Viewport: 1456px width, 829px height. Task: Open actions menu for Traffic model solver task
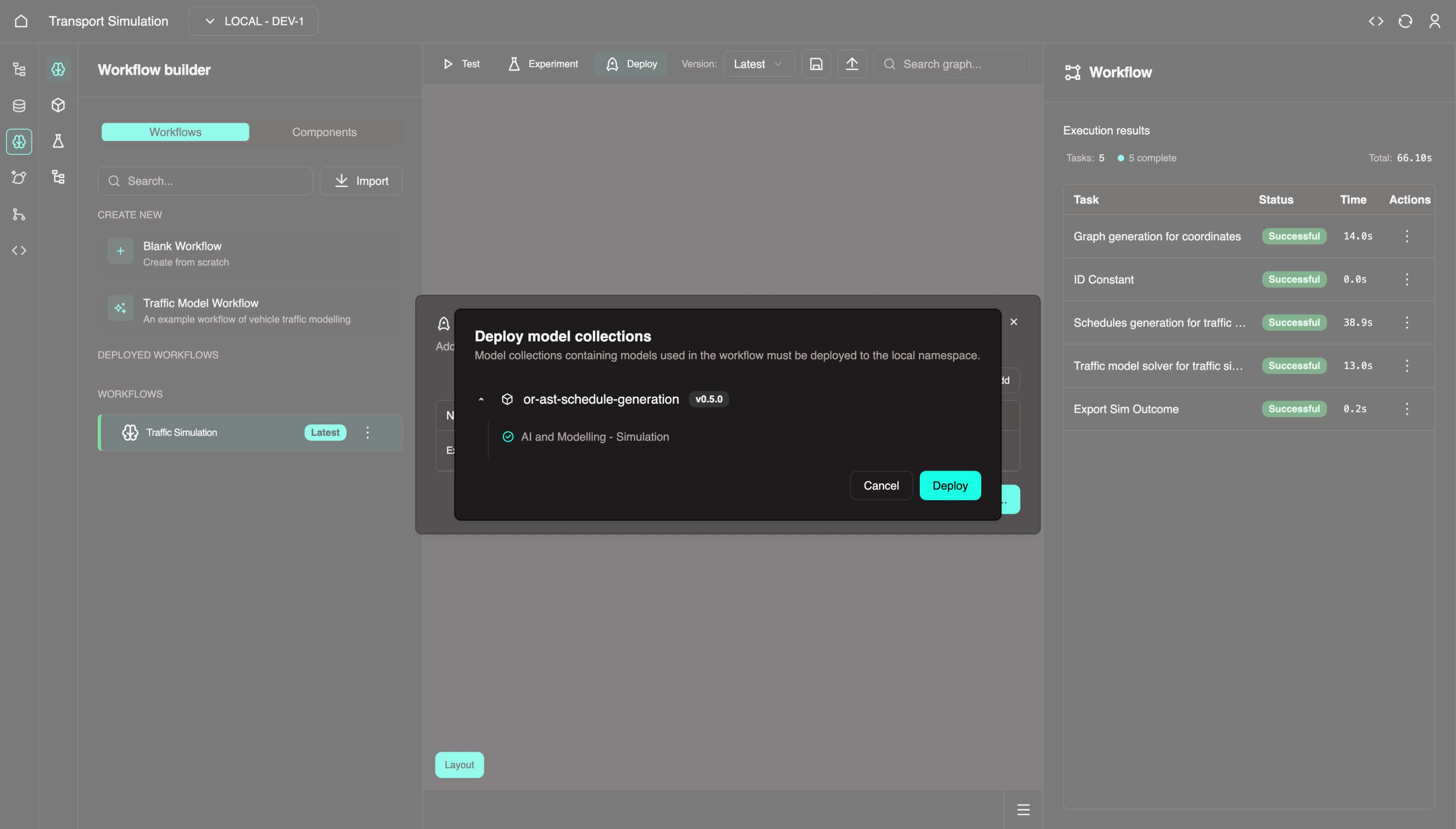click(x=1406, y=366)
